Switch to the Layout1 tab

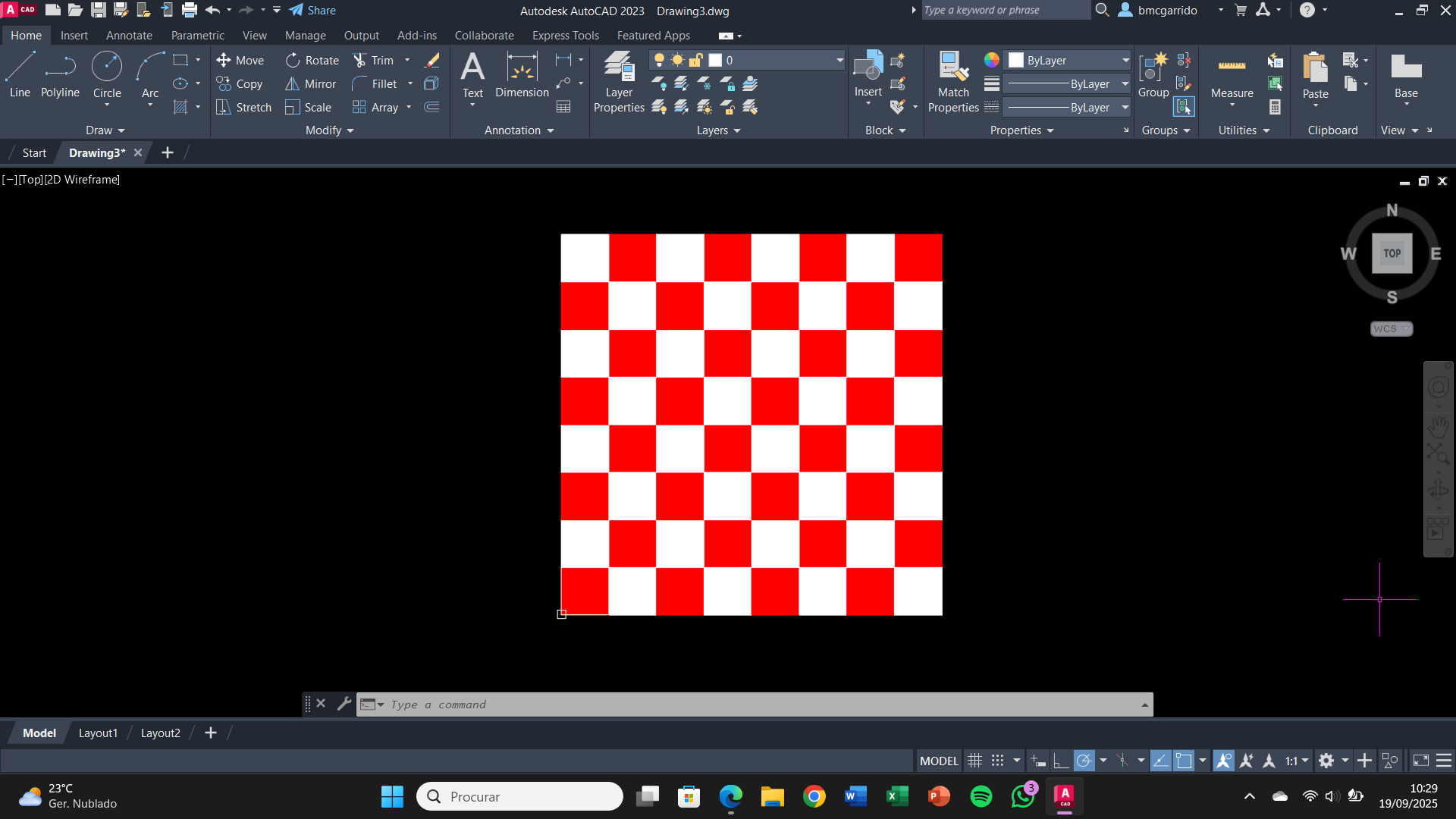pos(98,733)
